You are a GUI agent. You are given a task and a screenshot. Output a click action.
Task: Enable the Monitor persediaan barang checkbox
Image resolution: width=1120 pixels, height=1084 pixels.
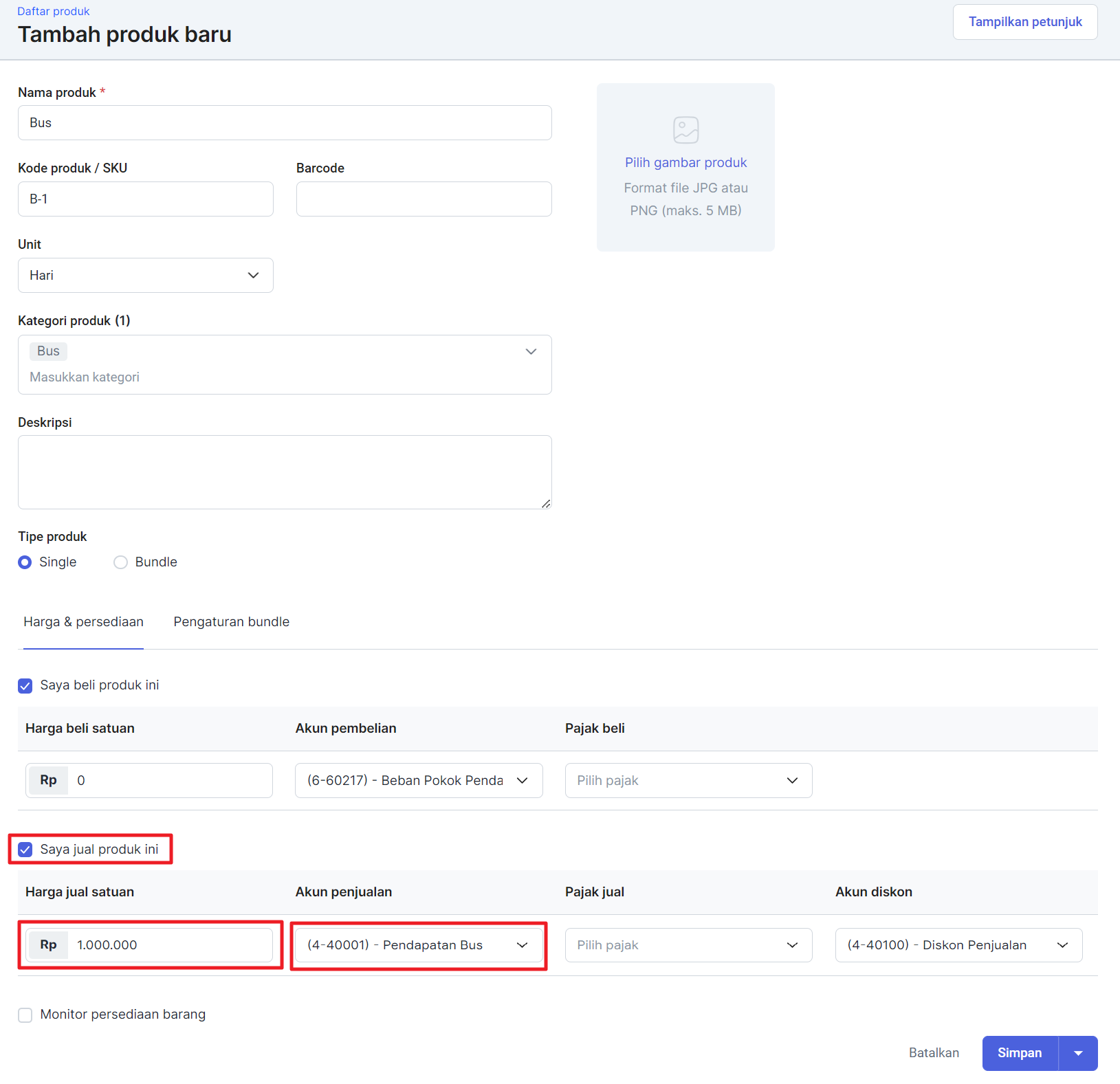[x=25, y=1015]
